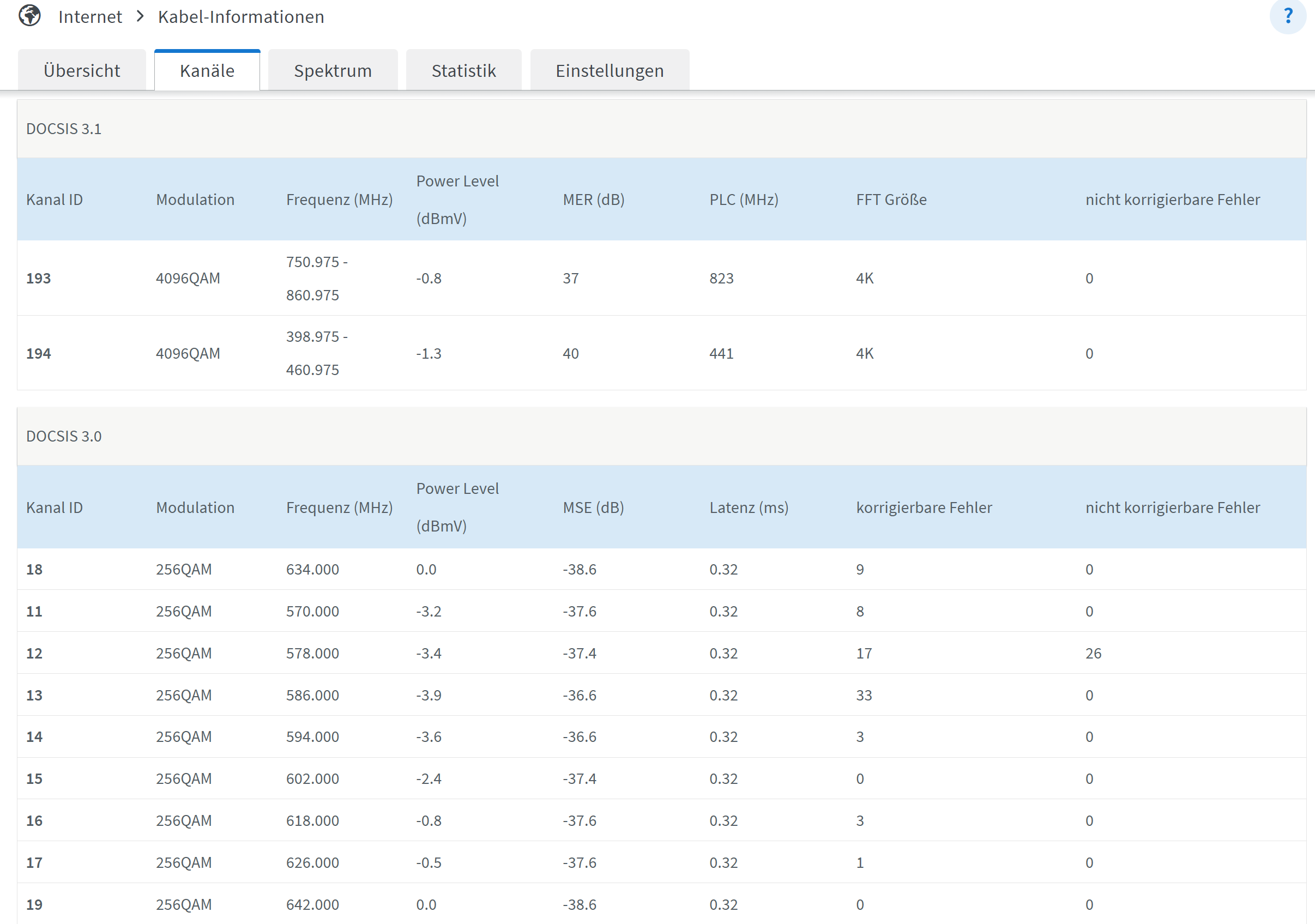This screenshot has height=924, width=1315.
Task: Go to the Statistik tab
Action: click(x=463, y=70)
